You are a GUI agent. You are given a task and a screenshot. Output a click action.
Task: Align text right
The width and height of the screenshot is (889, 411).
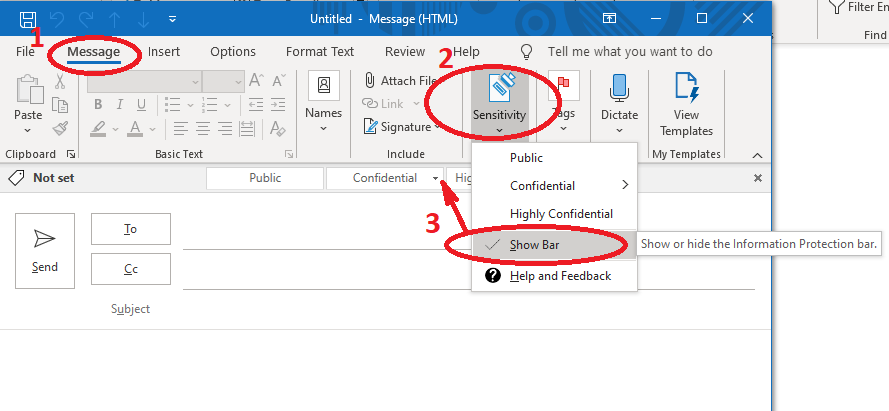[225, 129]
